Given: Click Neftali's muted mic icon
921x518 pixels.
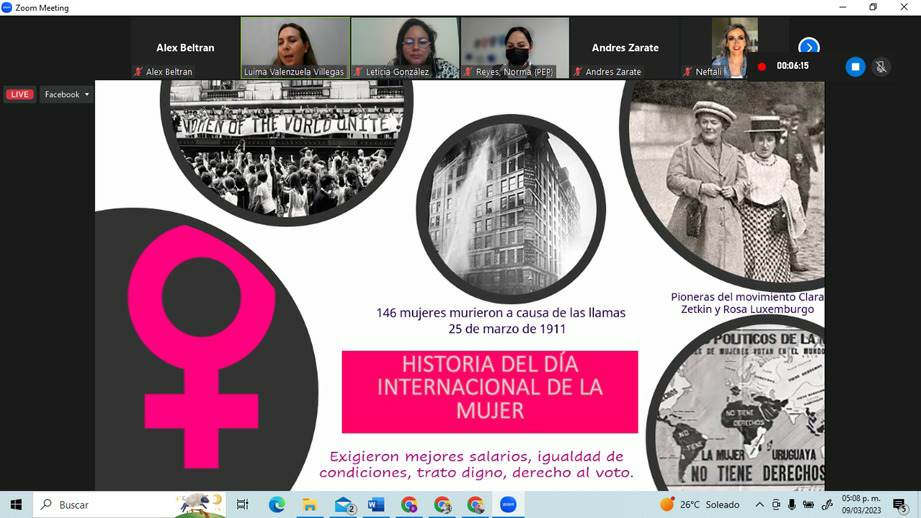Looking at the screenshot, I should (x=688, y=72).
